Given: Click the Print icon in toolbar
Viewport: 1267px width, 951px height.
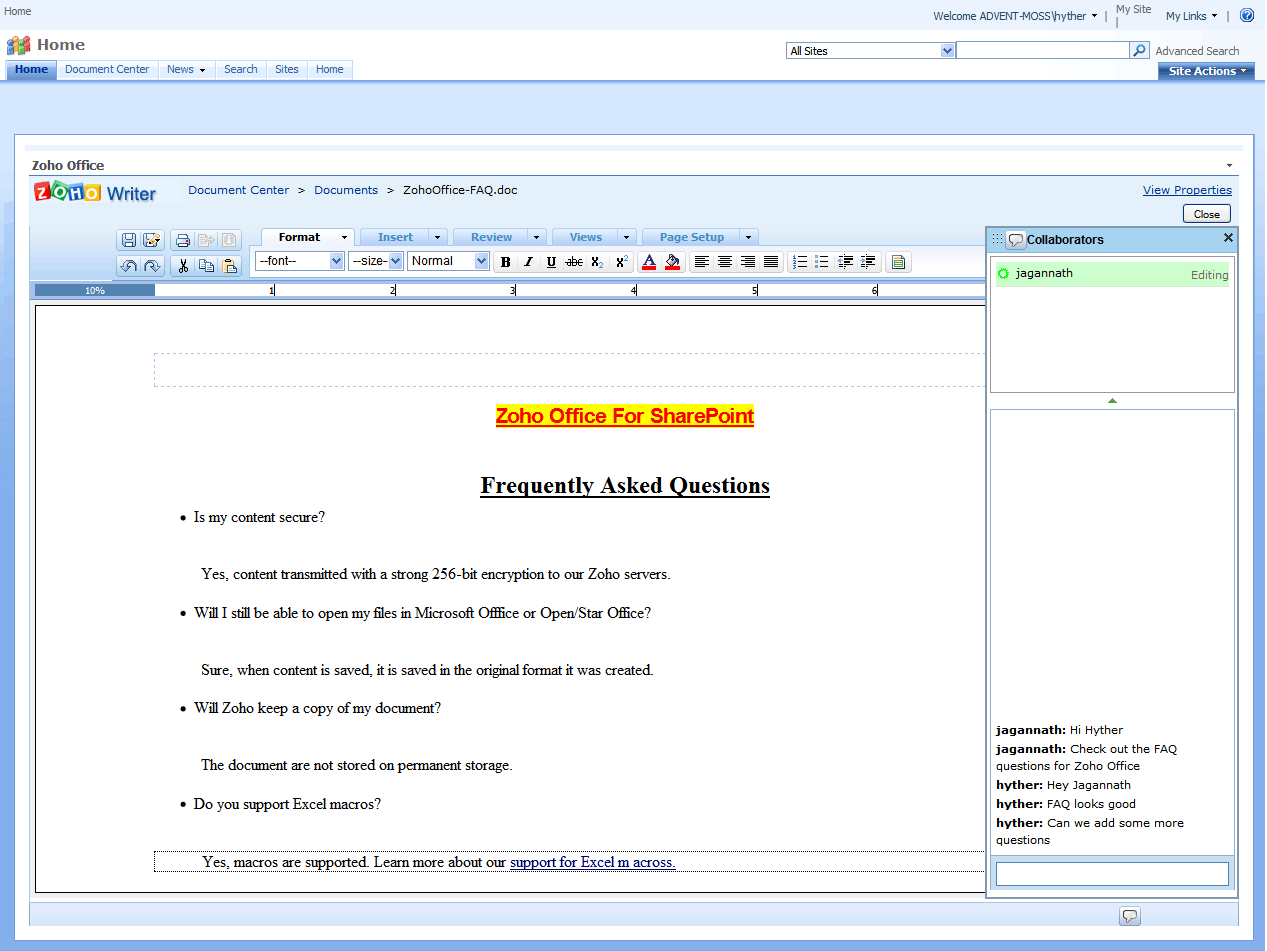Looking at the screenshot, I should tap(182, 240).
